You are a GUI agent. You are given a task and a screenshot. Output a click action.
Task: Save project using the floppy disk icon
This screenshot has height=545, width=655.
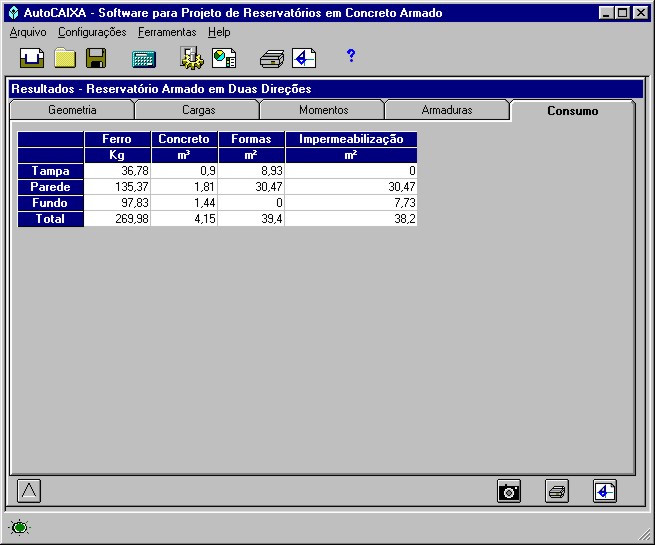[96, 58]
